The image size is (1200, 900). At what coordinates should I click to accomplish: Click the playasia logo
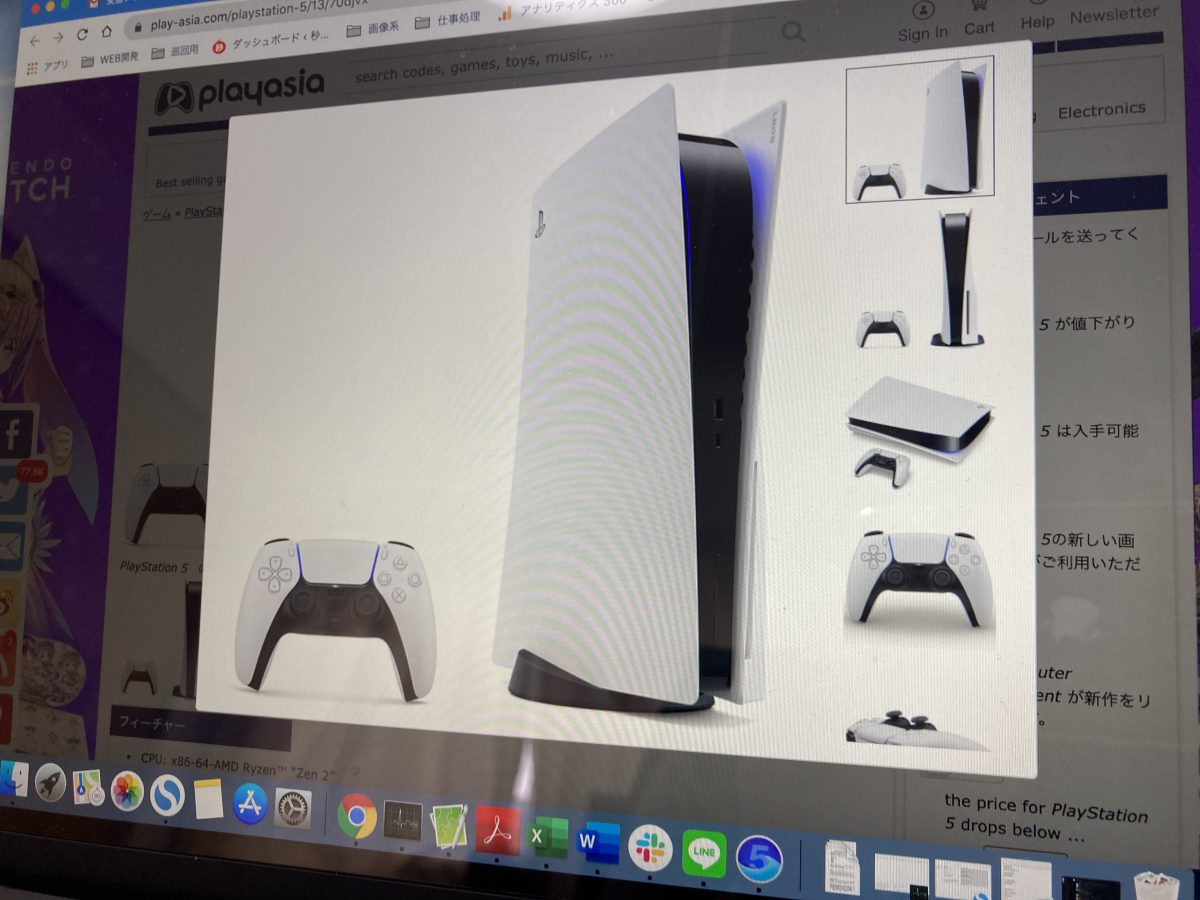click(240, 92)
